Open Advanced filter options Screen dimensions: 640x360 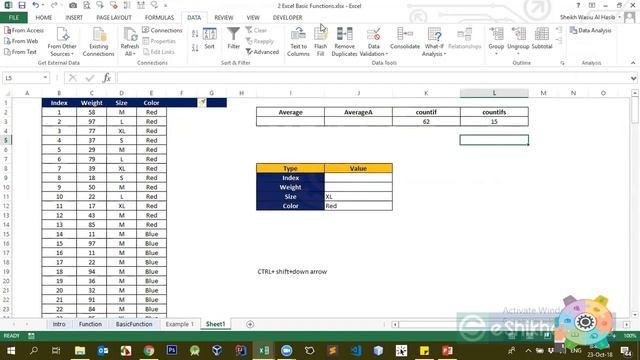click(262, 52)
